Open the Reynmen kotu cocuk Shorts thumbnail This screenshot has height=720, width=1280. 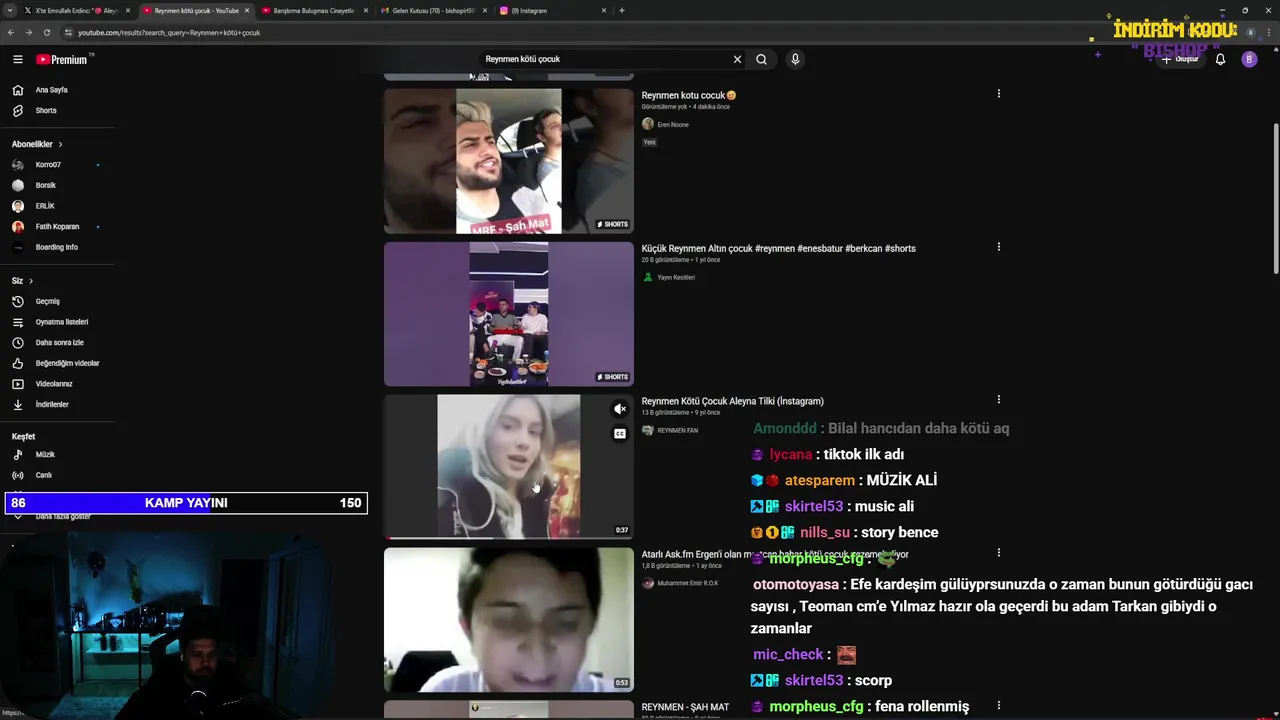509,161
